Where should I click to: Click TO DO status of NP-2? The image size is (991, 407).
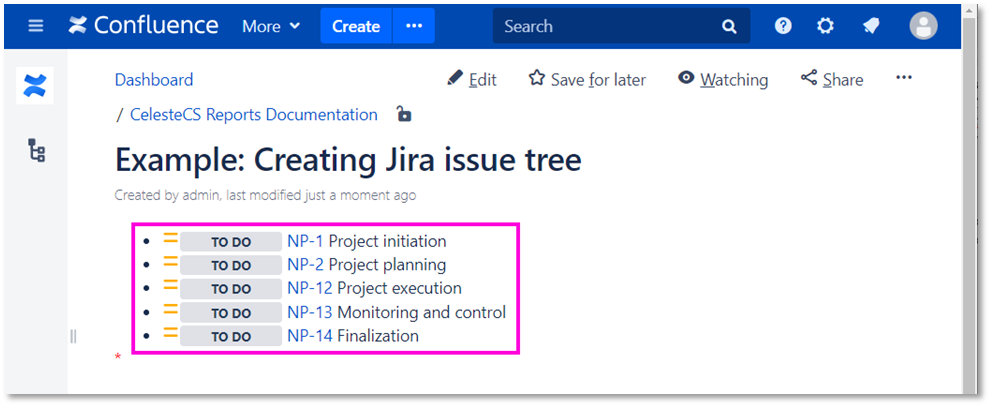point(231,265)
